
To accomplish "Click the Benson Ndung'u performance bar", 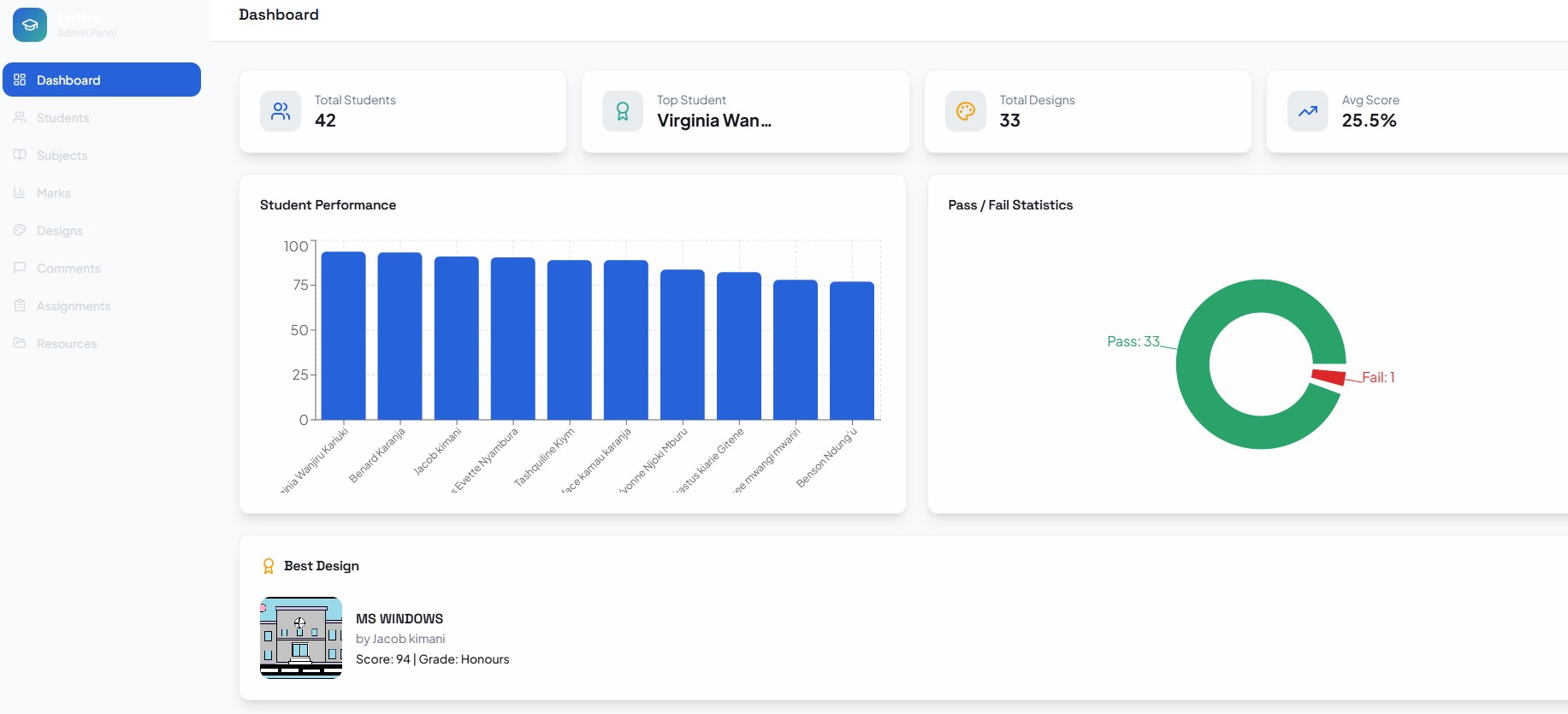I will [852, 351].
